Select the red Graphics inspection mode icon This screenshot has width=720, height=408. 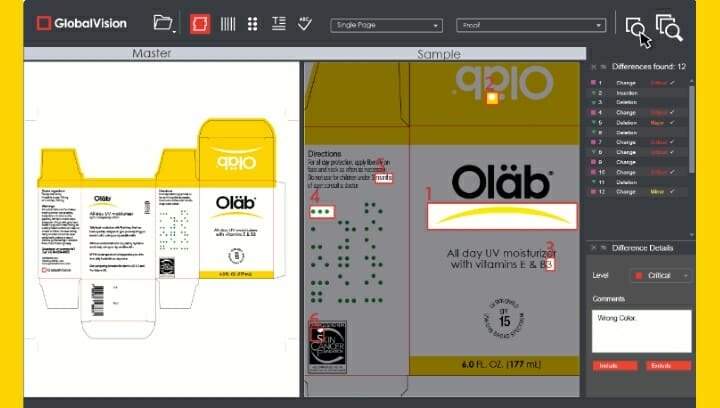pos(200,24)
